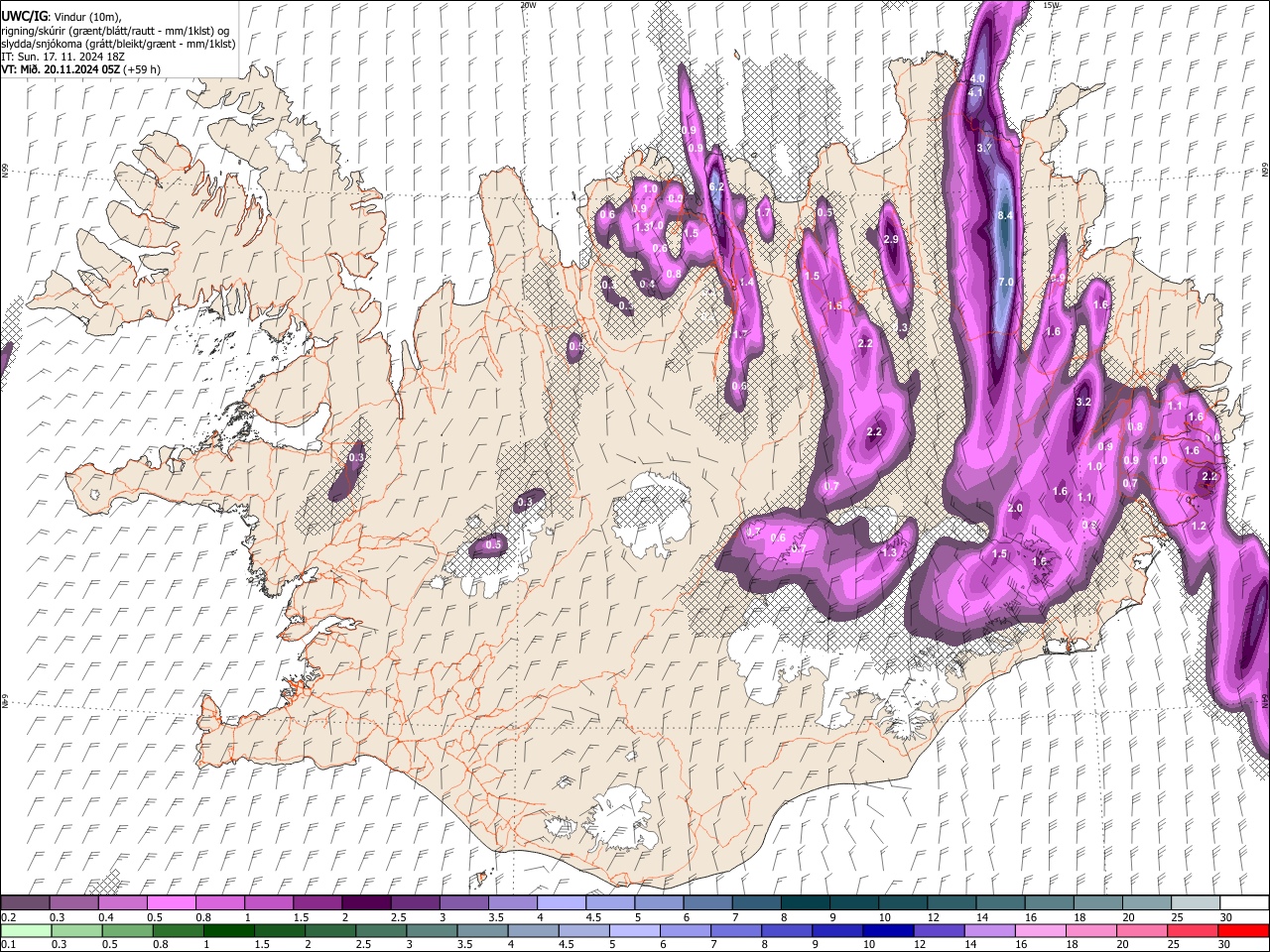Pick the dark teal 8–9 swatch, top legend row
The height and width of the screenshot is (952, 1270).
[x=805, y=902]
